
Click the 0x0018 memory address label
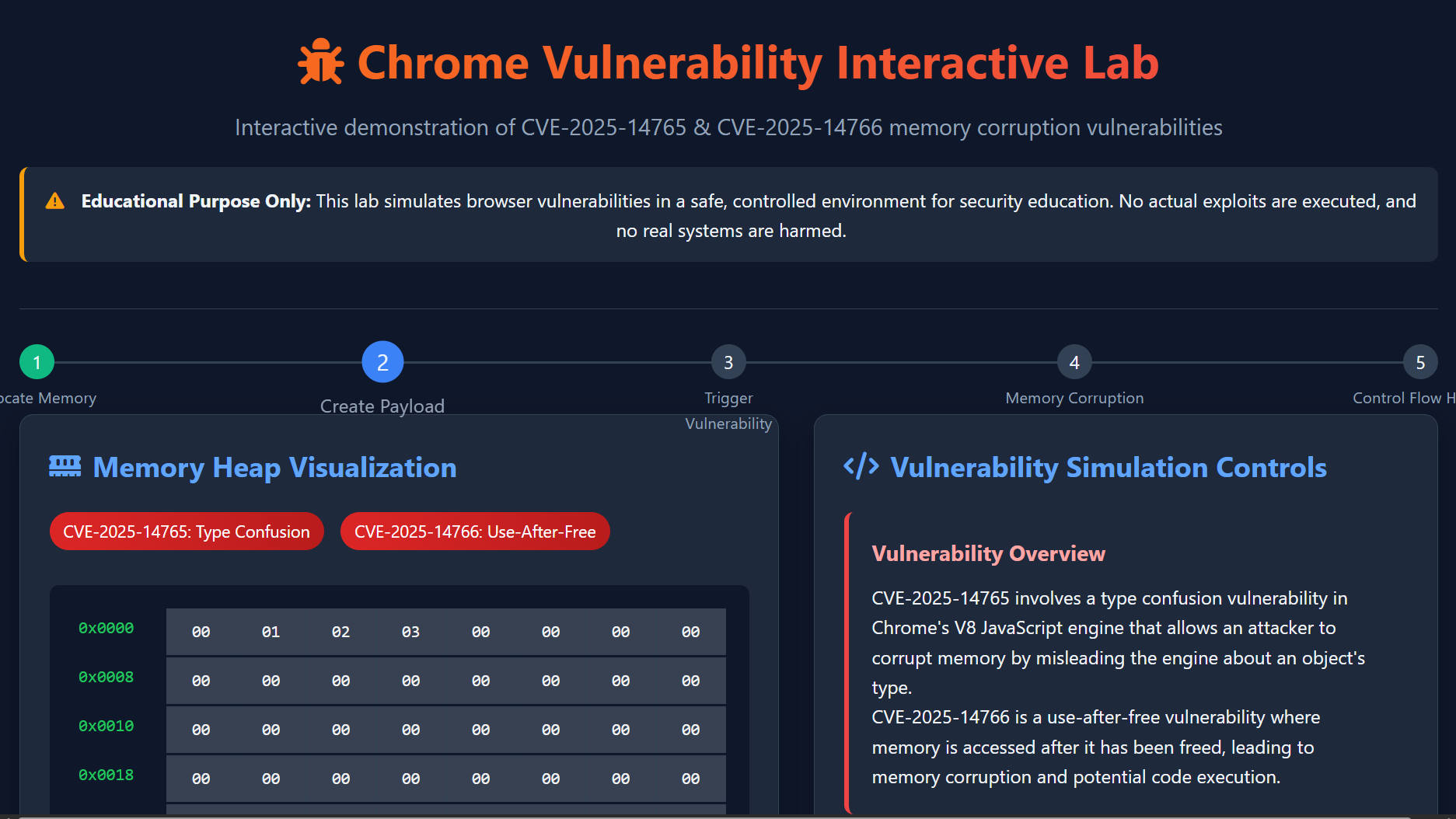106,775
